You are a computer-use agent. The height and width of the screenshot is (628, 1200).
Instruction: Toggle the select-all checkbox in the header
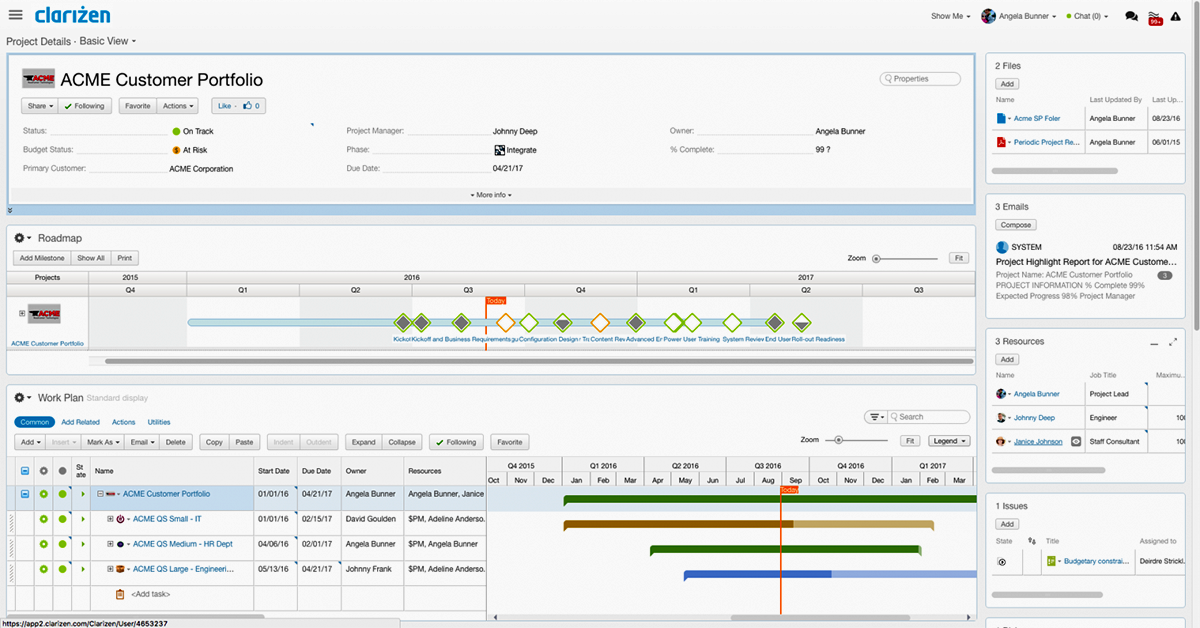25,470
